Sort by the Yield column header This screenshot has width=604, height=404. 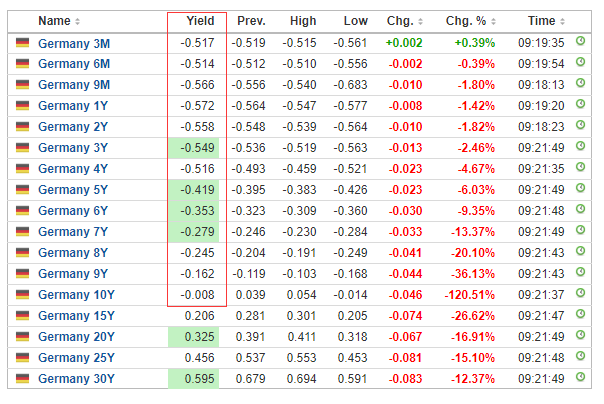(198, 21)
